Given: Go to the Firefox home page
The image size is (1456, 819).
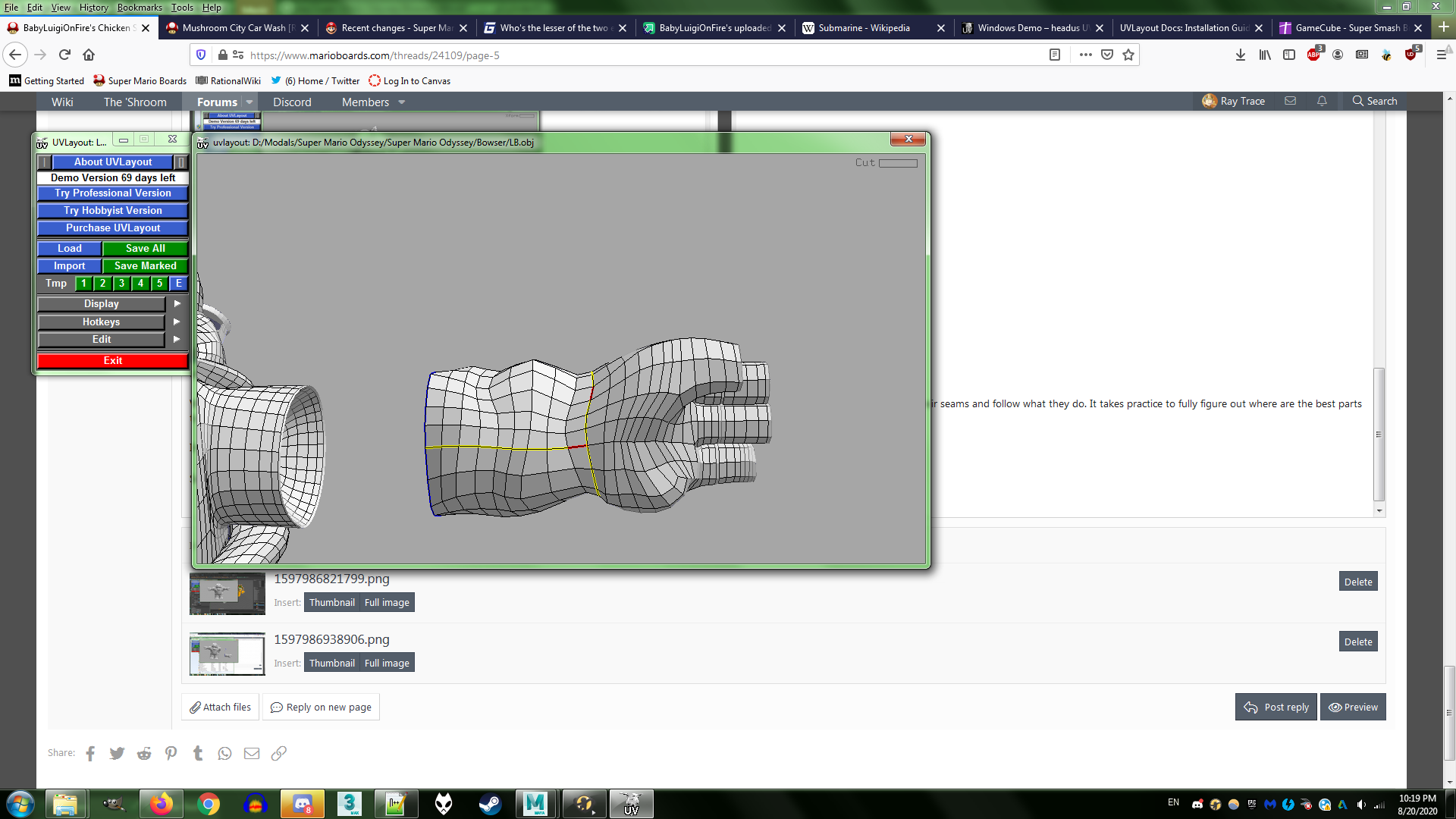Looking at the screenshot, I should pyautogui.click(x=89, y=55).
